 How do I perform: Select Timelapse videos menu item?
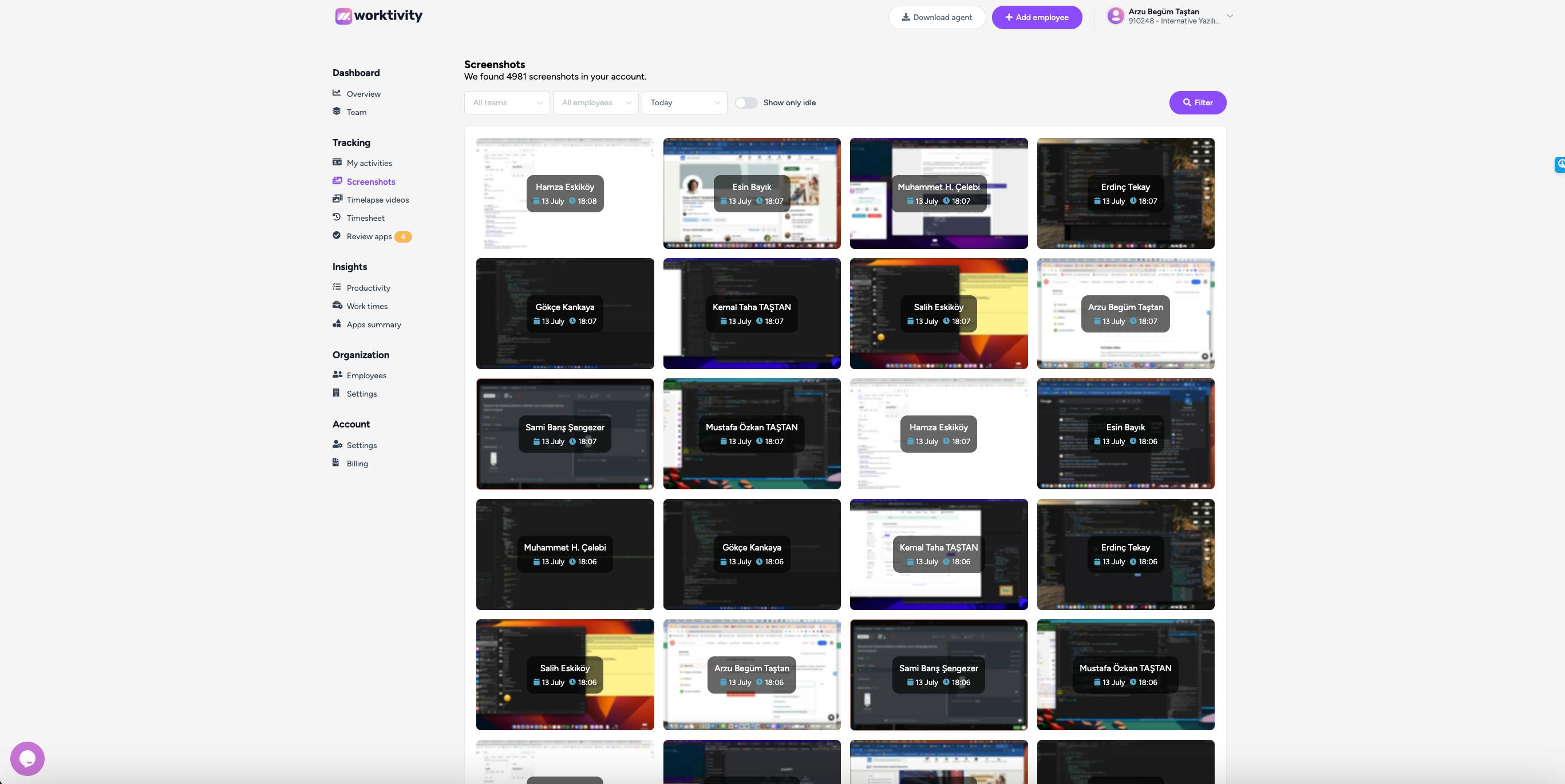(x=378, y=200)
